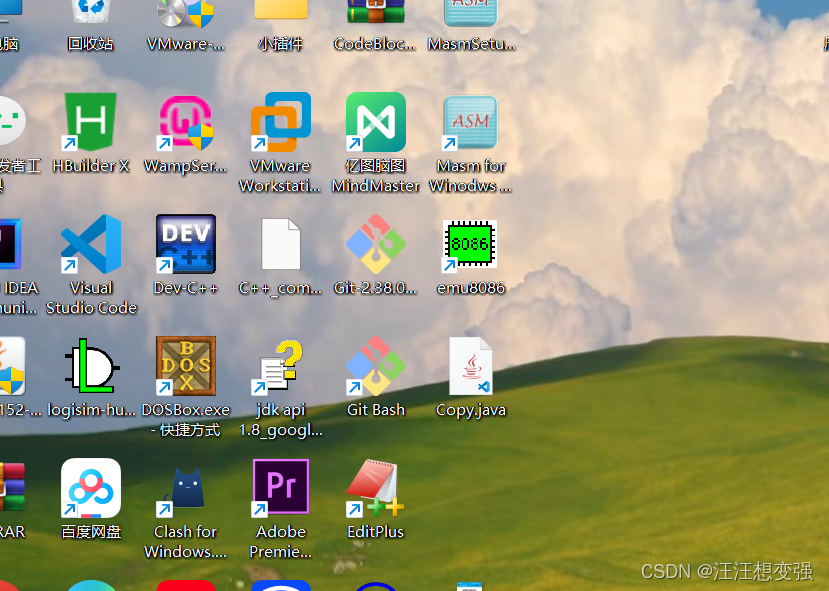This screenshot has width=829, height=591.
Task: Select the emu8086 chip icon
Action: [470, 245]
